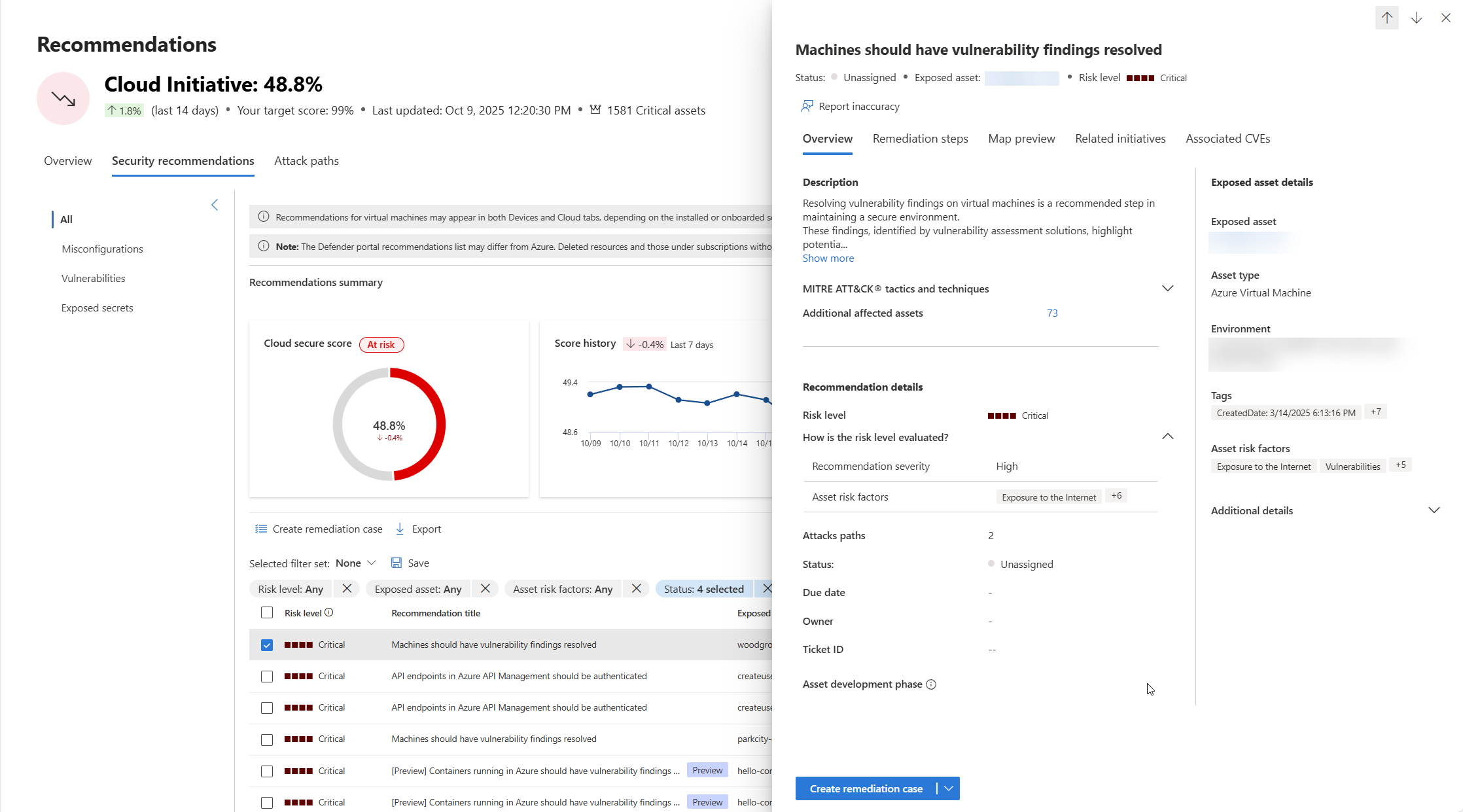Select Vulnerabilities in the left category list
The width and height of the screenshot is (1463, 812).
[93, 278]
